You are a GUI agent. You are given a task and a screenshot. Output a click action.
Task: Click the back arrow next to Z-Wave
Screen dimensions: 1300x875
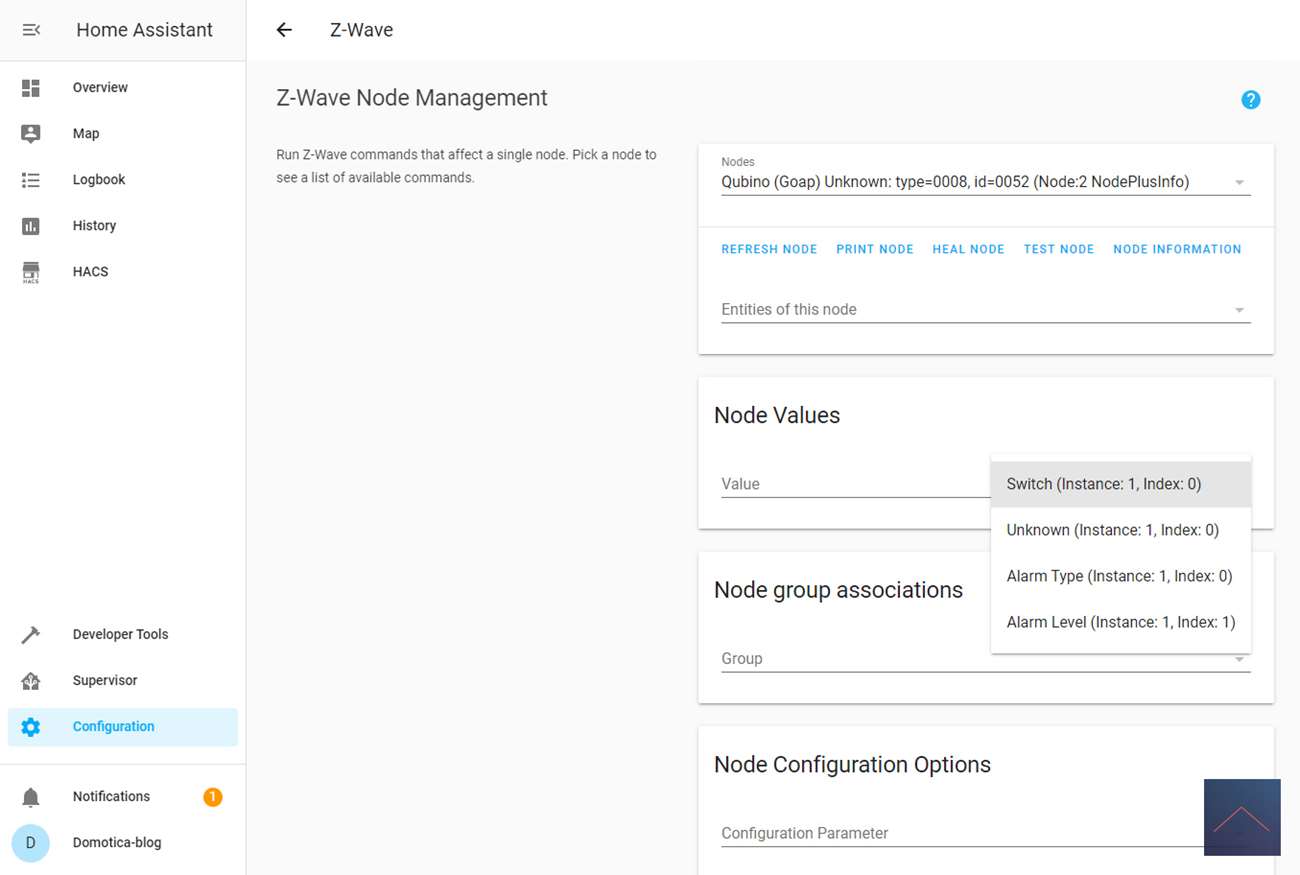[x=284, y=30]
